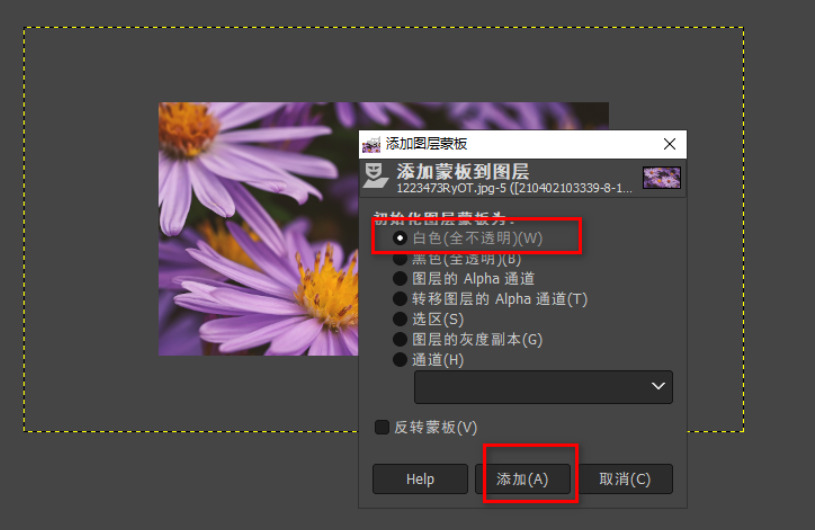The height and width of the screenshot is (530, 815).
Task: Click the flower image on the canvas
Action: [x=258, y=229]
